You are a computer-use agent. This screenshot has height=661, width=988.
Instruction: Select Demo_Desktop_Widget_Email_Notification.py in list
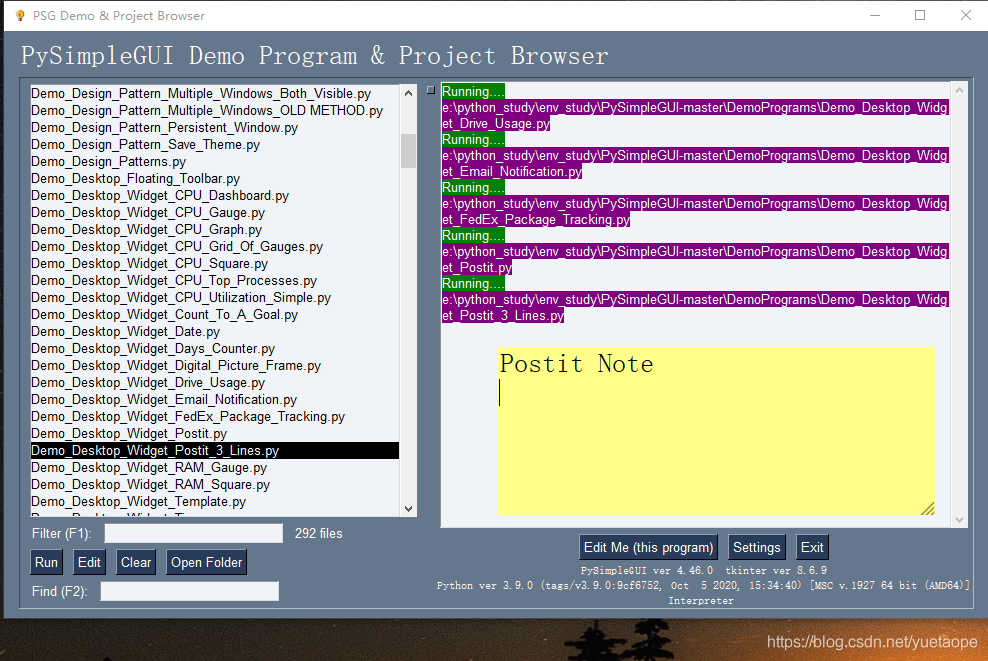point(215,399)
